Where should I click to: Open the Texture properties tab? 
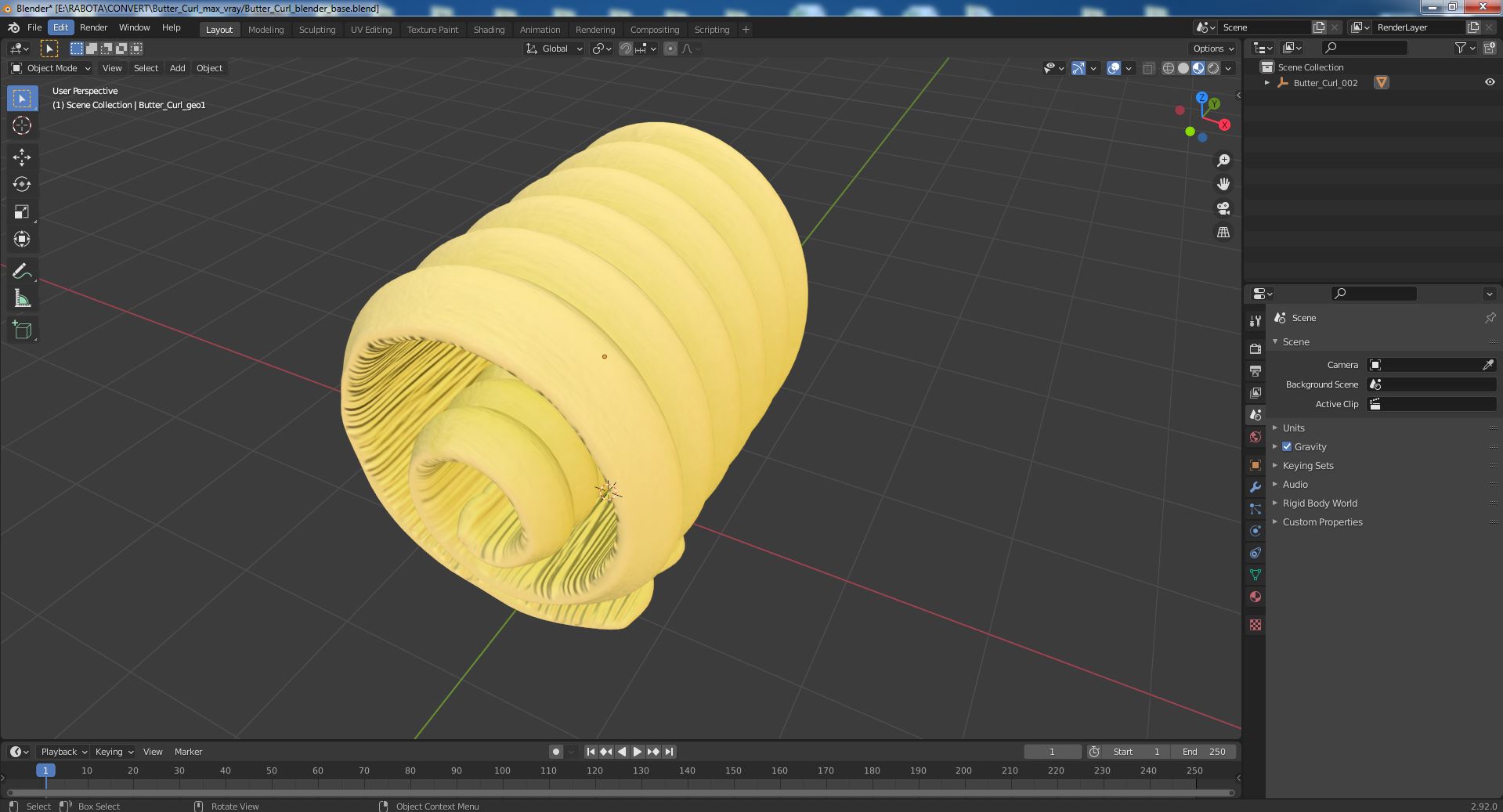point(1255,625)
